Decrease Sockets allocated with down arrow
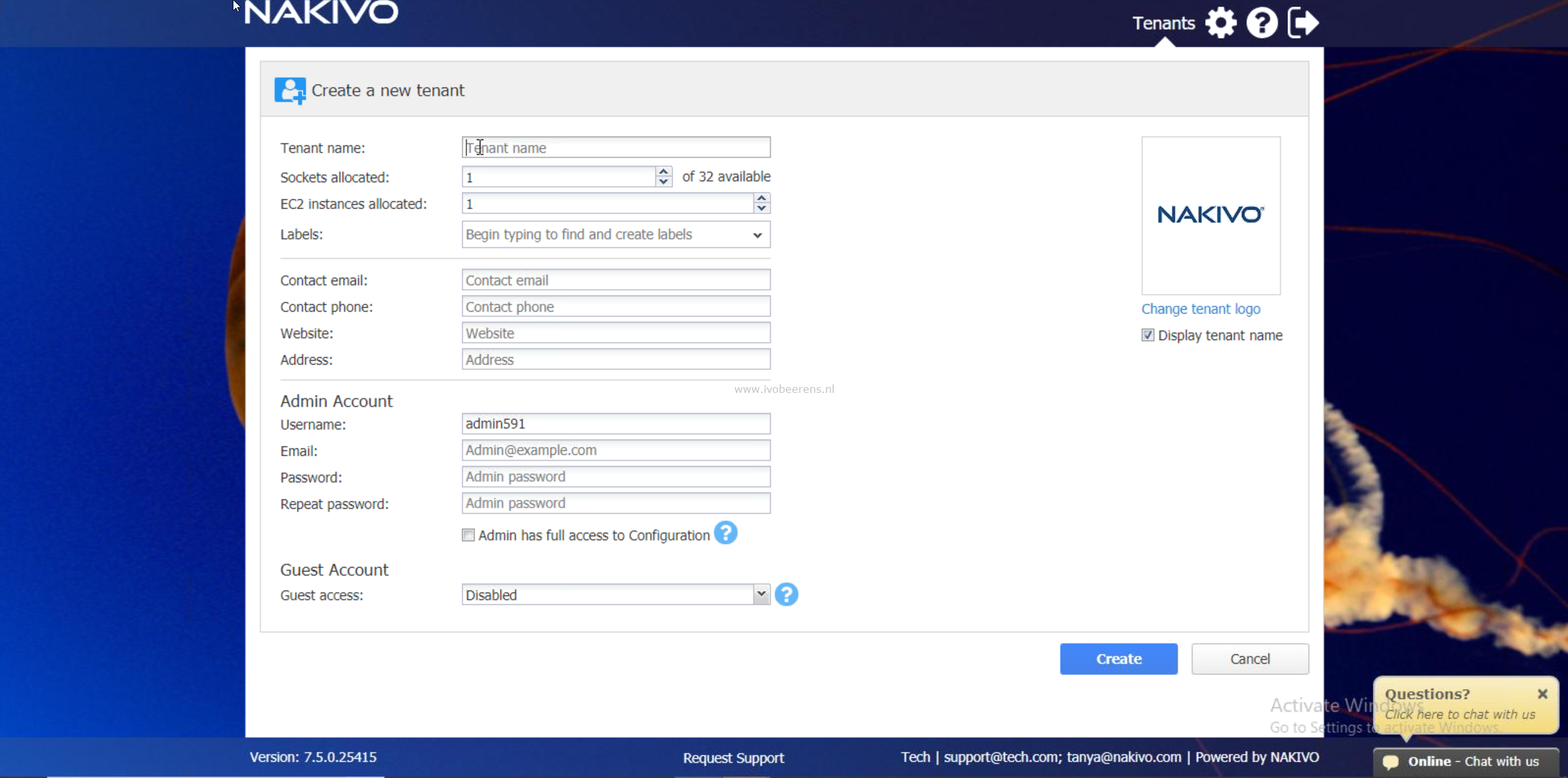Screen dimensions: 1568x778 [663, 182]
